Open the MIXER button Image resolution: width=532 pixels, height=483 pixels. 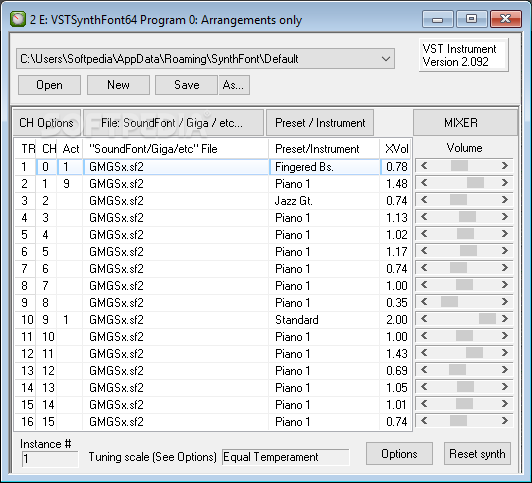click(465, 123)
